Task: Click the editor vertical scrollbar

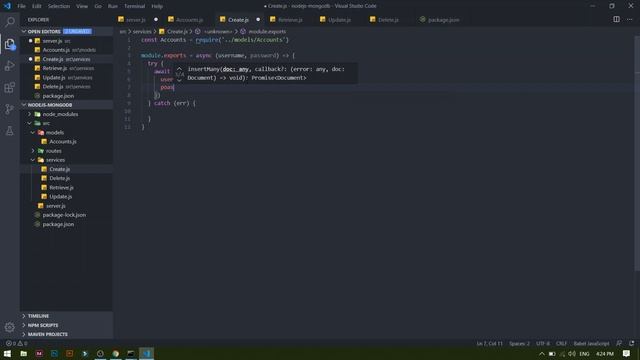Action: 637,153
